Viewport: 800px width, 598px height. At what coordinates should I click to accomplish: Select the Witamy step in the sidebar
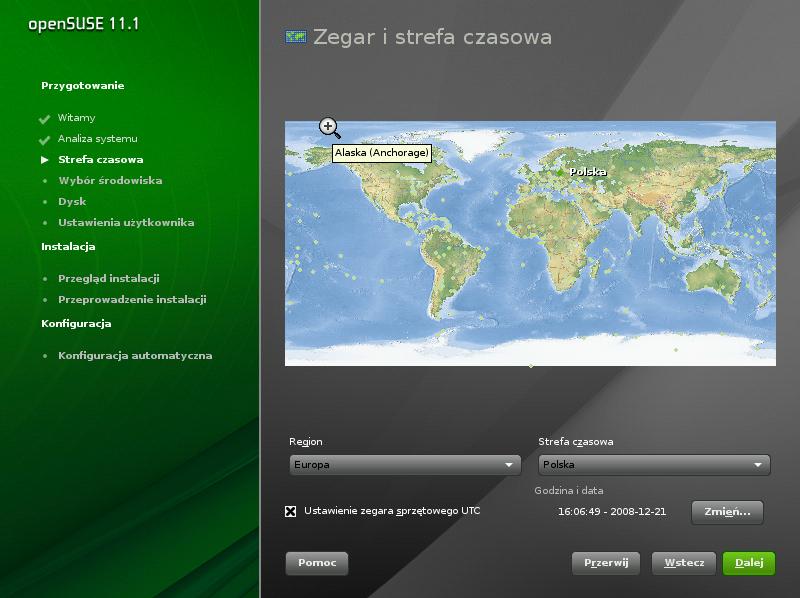point(77,118)
